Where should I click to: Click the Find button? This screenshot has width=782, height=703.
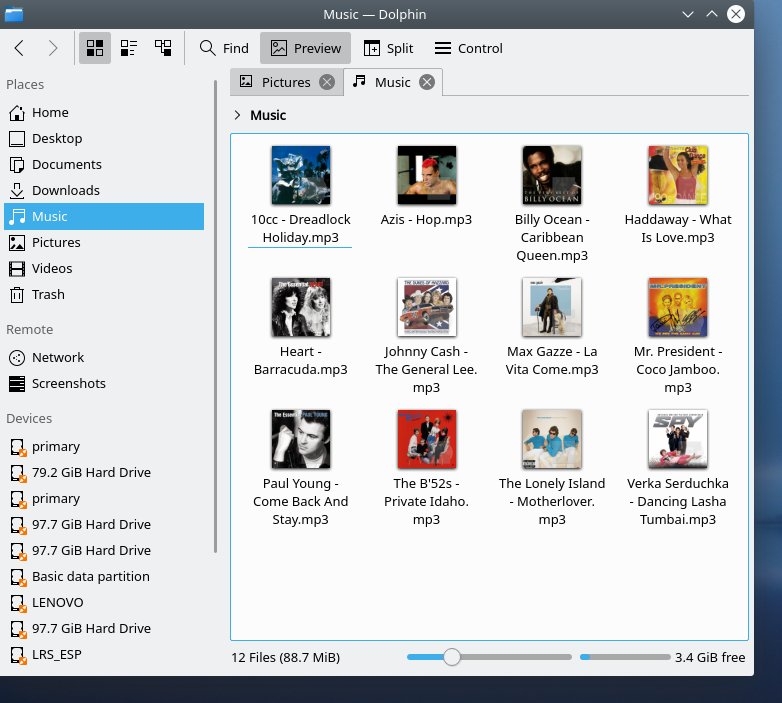[224, 48]
